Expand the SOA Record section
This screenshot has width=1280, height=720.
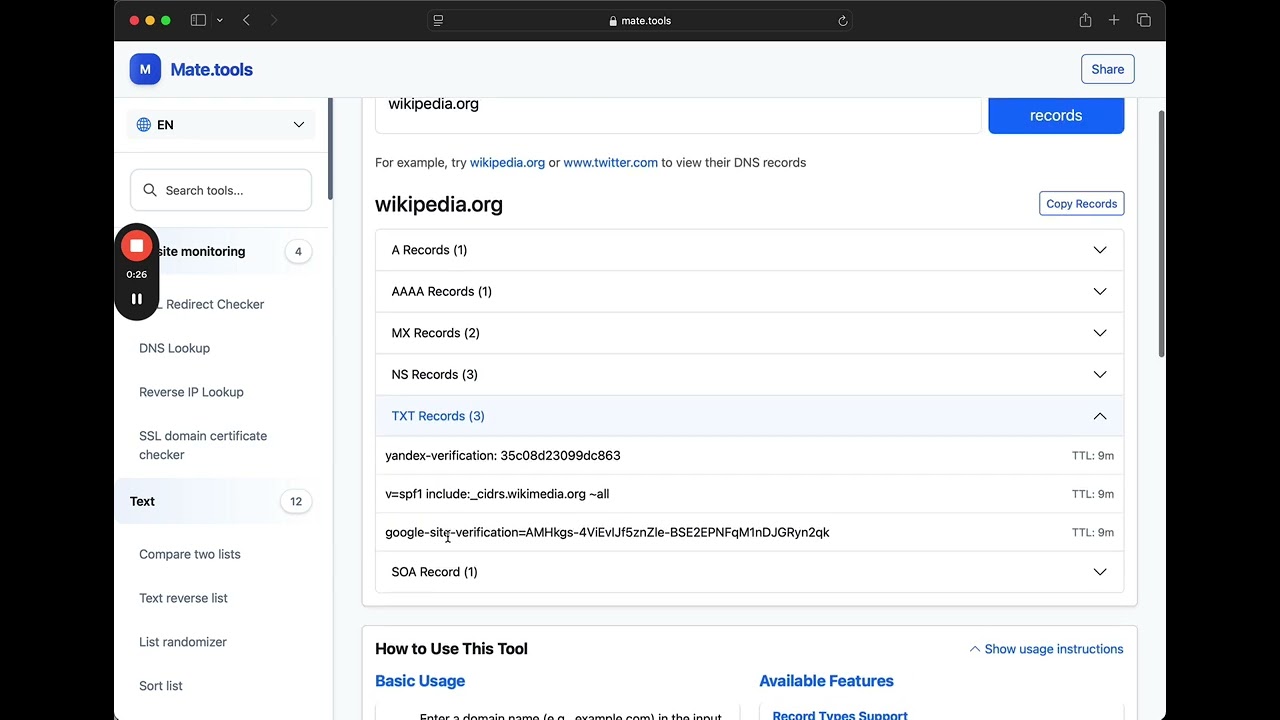[749, 572]
